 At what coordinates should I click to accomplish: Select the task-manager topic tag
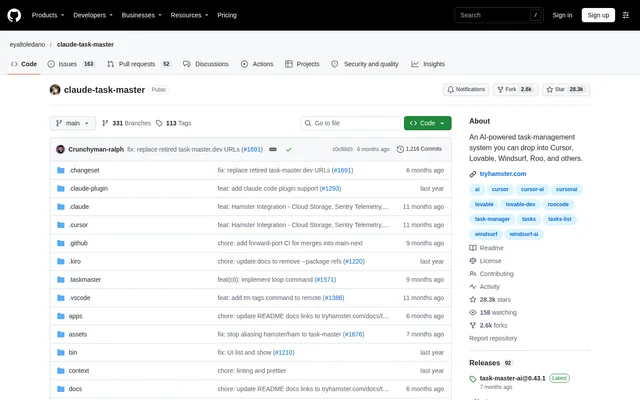492,219
